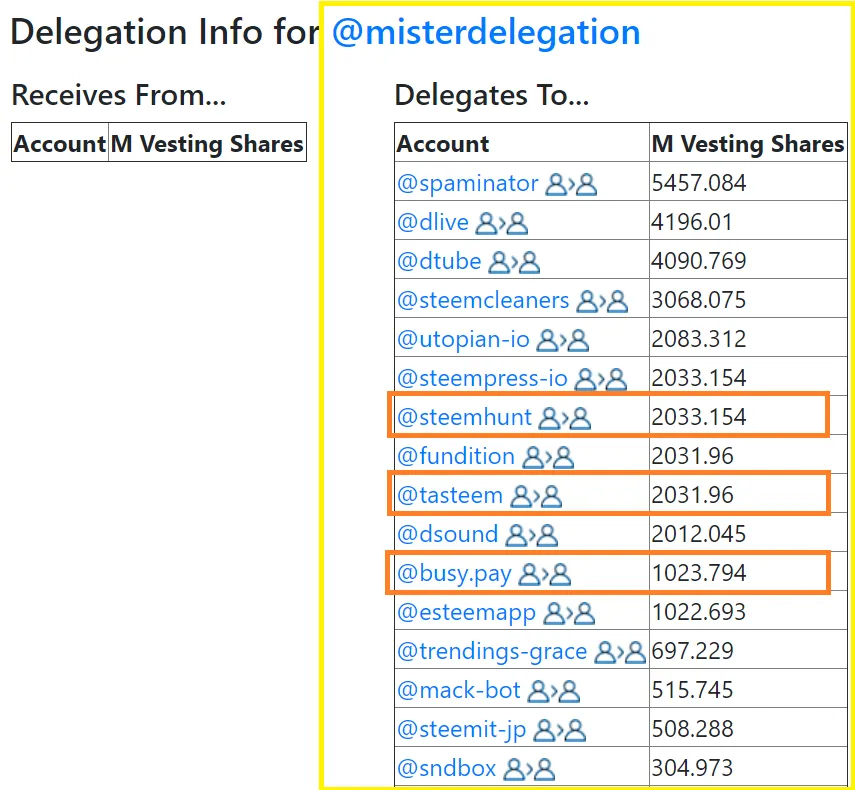Click the delegation icon next to @steemhunt
Screen dimensions: 855x790
click(565, 418)
